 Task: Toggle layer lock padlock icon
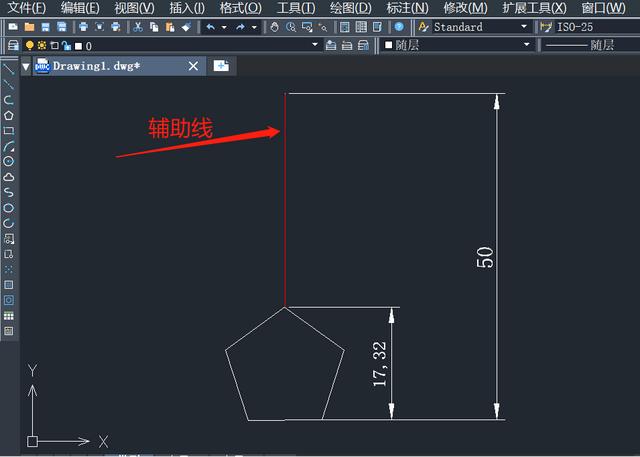click(x=67, y=45)
